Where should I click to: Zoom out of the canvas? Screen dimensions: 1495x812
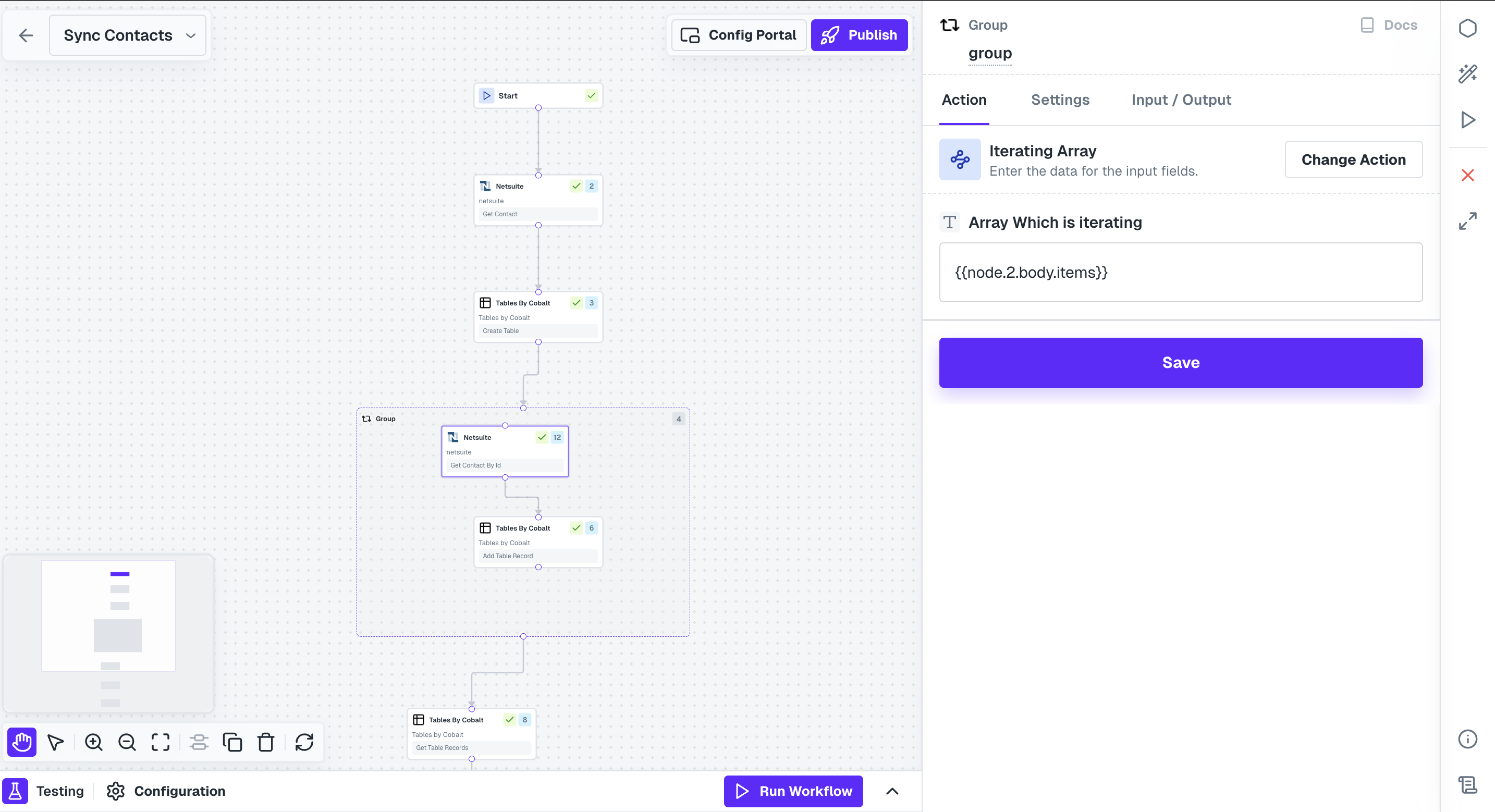pyautogui.click(x=127, y=742)
